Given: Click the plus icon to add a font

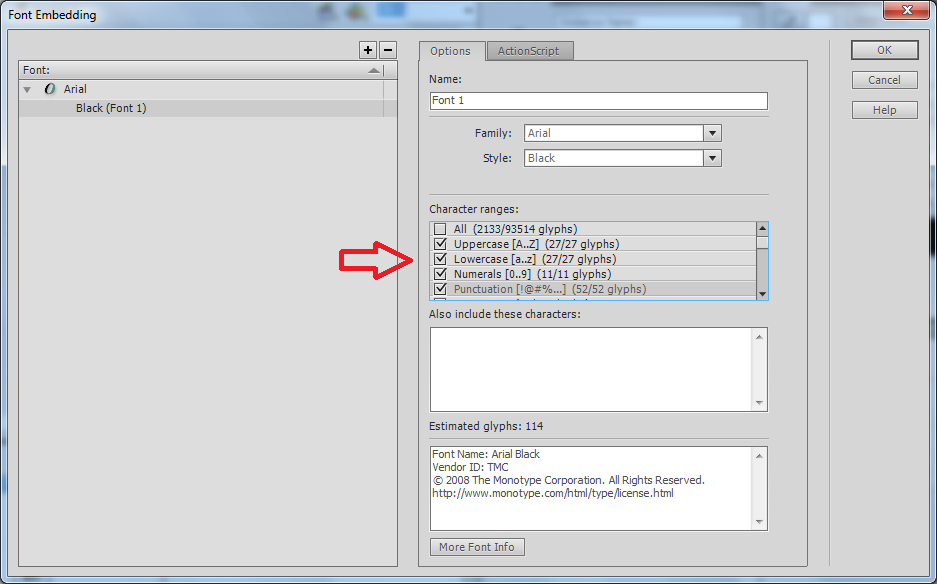Looking at the screenshot, I should [368, 50].
